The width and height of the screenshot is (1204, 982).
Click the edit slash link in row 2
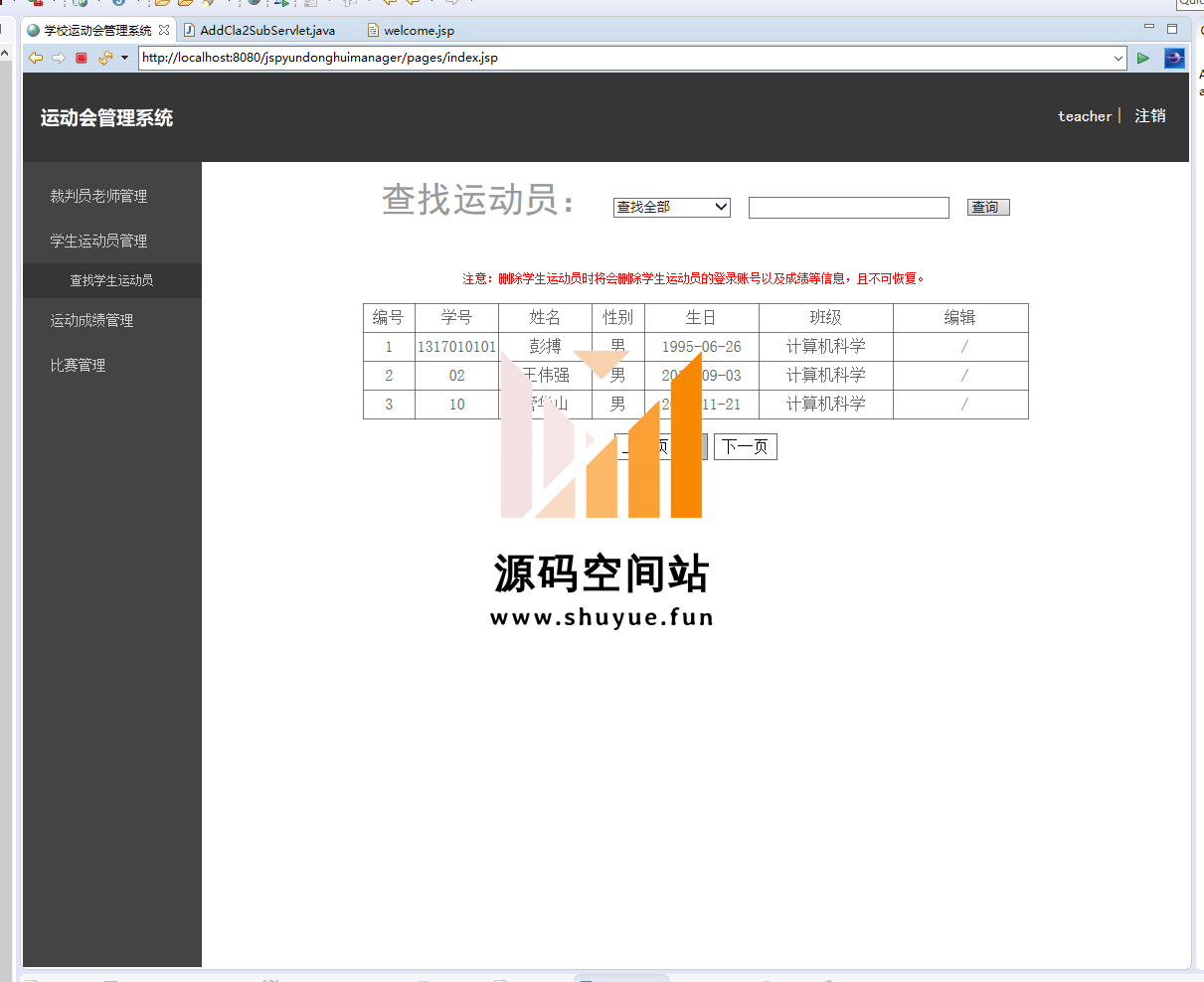pyautogui.click(x=963, y=376)
